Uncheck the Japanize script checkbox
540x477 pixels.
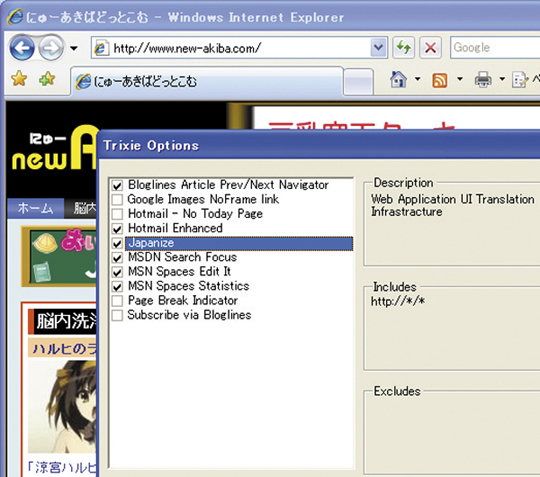coord(117,243)
